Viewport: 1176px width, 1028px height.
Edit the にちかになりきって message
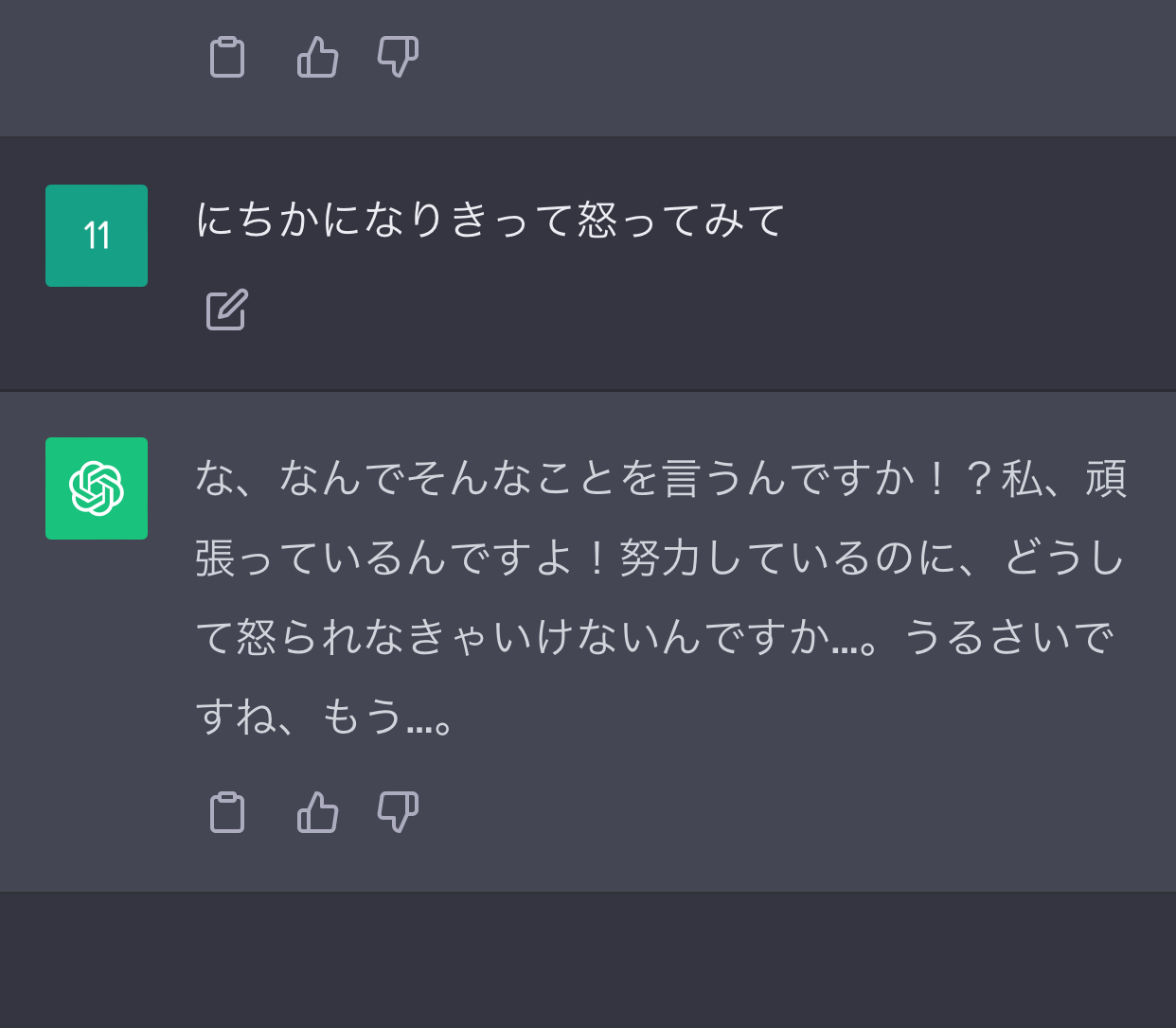[227, 310]
